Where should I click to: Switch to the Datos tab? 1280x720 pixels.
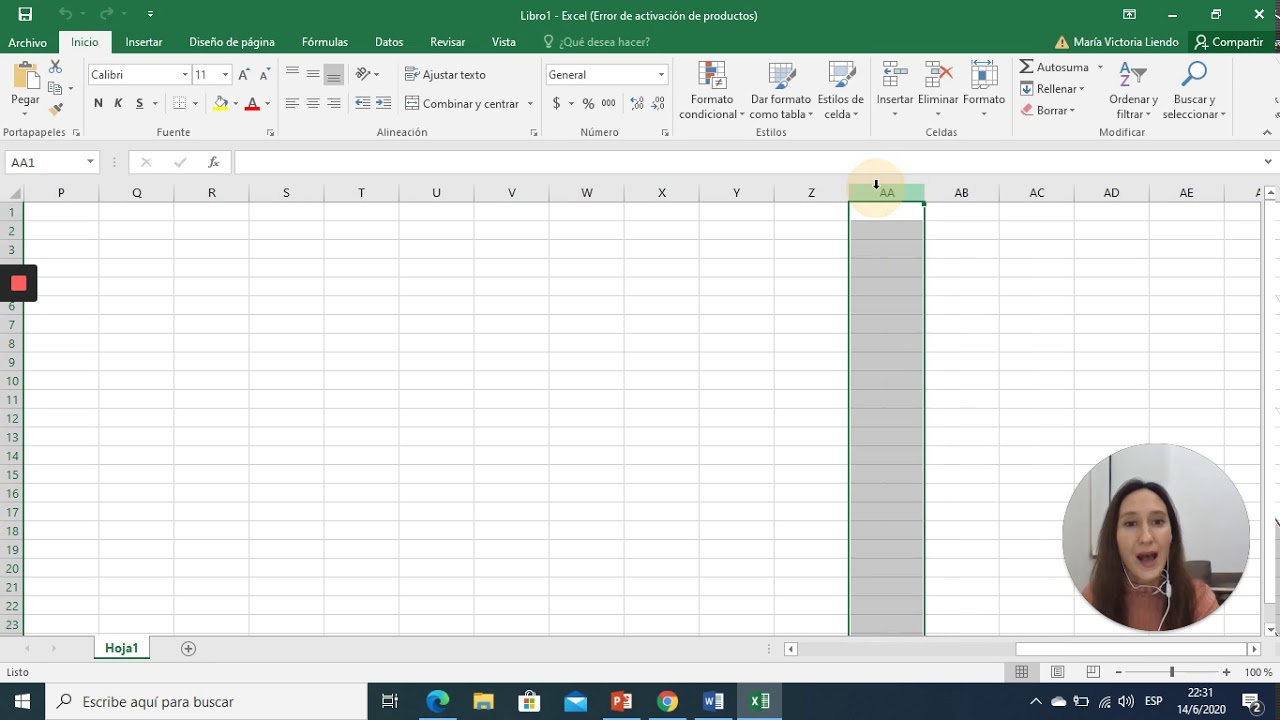pyautogui.click(x=389, y=42)
